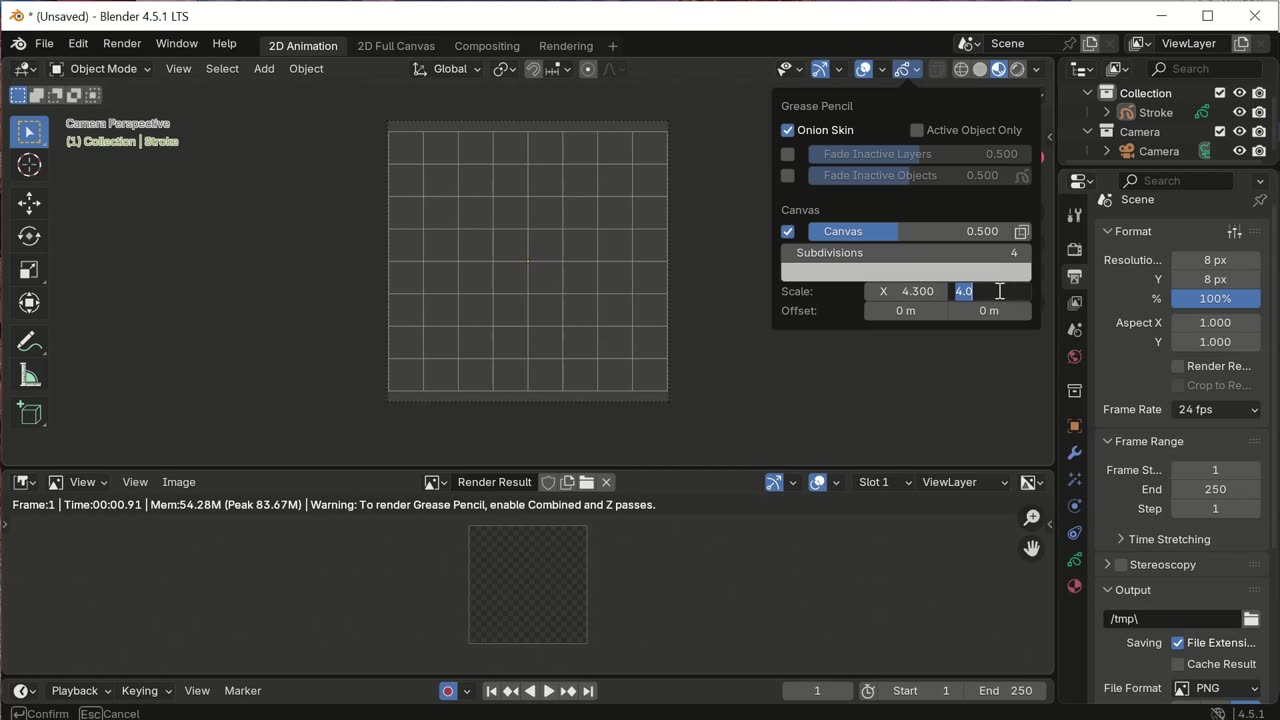Image resolution: width=1280 pixels, height=720 pixels.
Task: Click the Marker menu in timeline
Action: pyautogui.click(x=242, y=691)
